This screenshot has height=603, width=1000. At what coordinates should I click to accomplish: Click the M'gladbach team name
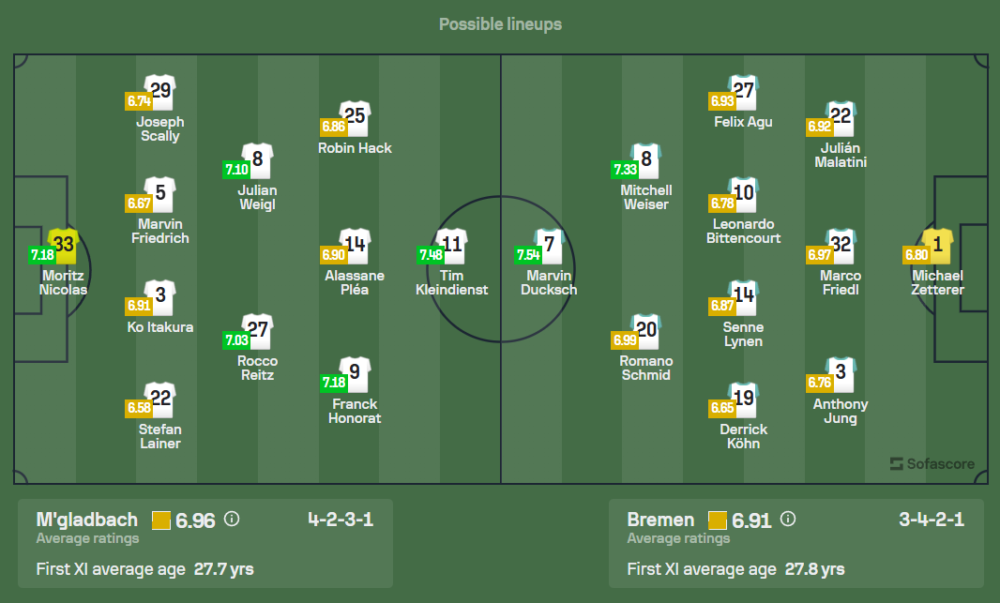tap(87, 519)
